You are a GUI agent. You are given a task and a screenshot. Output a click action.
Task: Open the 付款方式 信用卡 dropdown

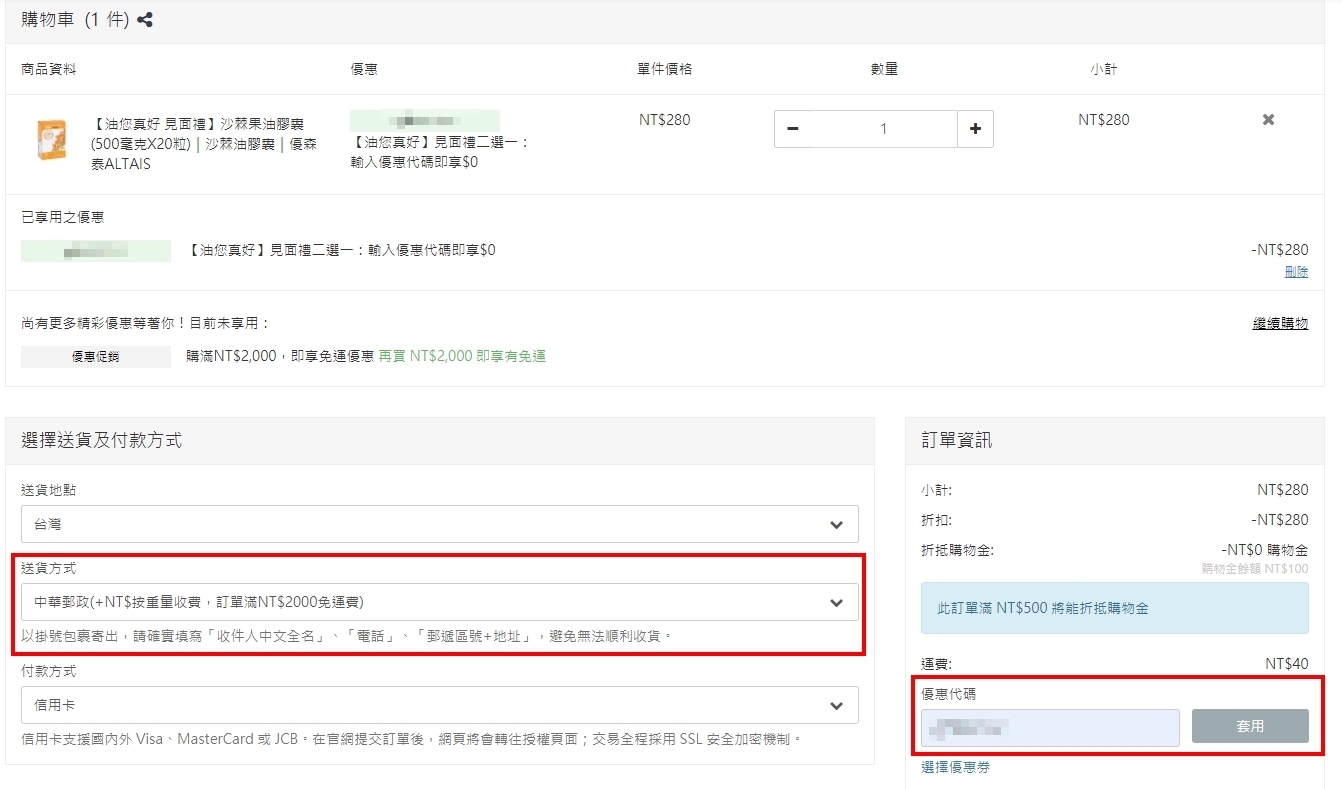(x=439, y=705)
